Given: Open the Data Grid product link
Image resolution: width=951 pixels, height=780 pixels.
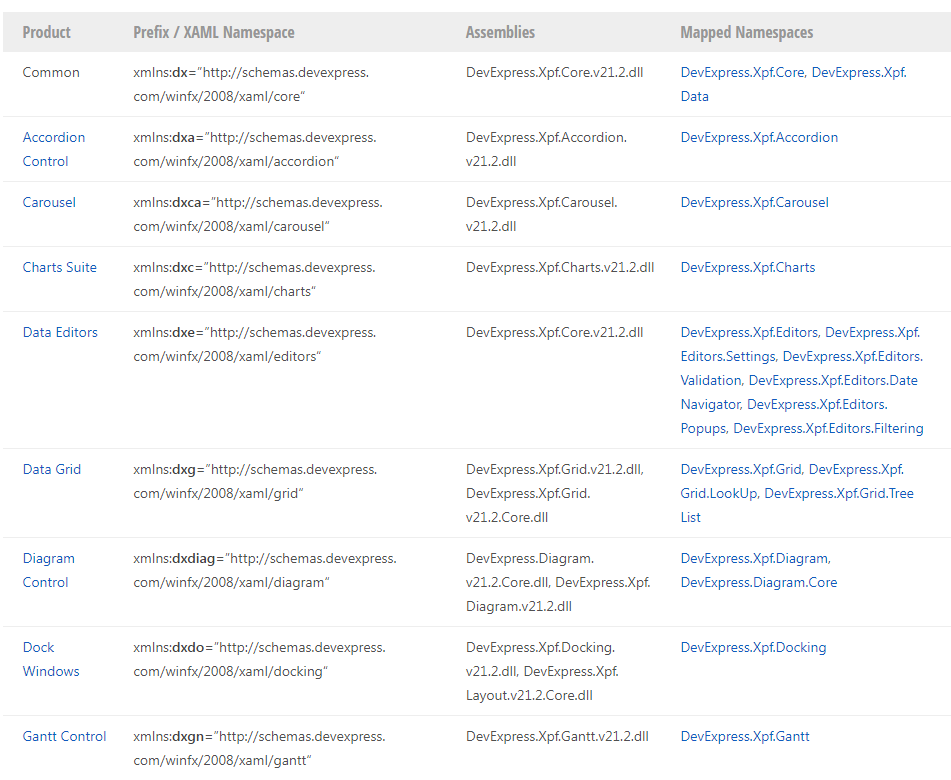Looking at the screenshot, I should [51, 470].
